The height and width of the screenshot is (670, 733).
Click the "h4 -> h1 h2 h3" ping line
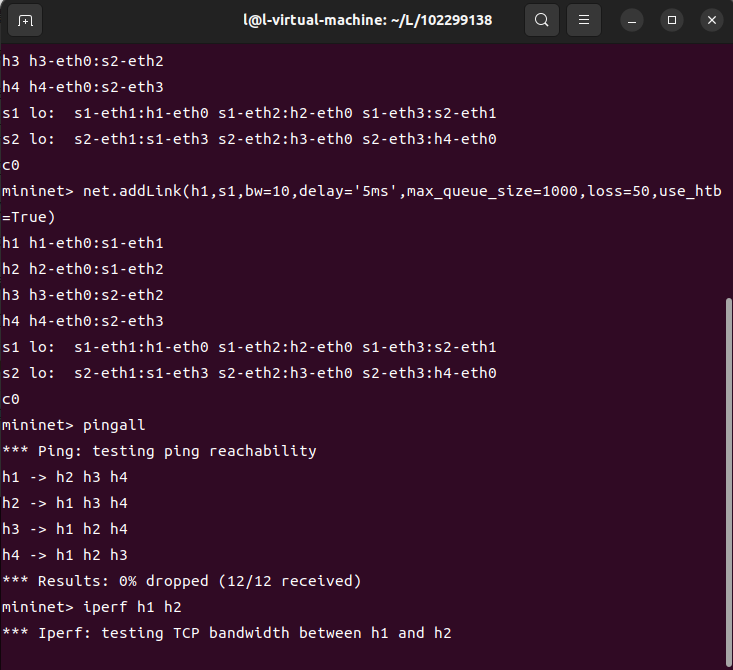tap(65, 555)
